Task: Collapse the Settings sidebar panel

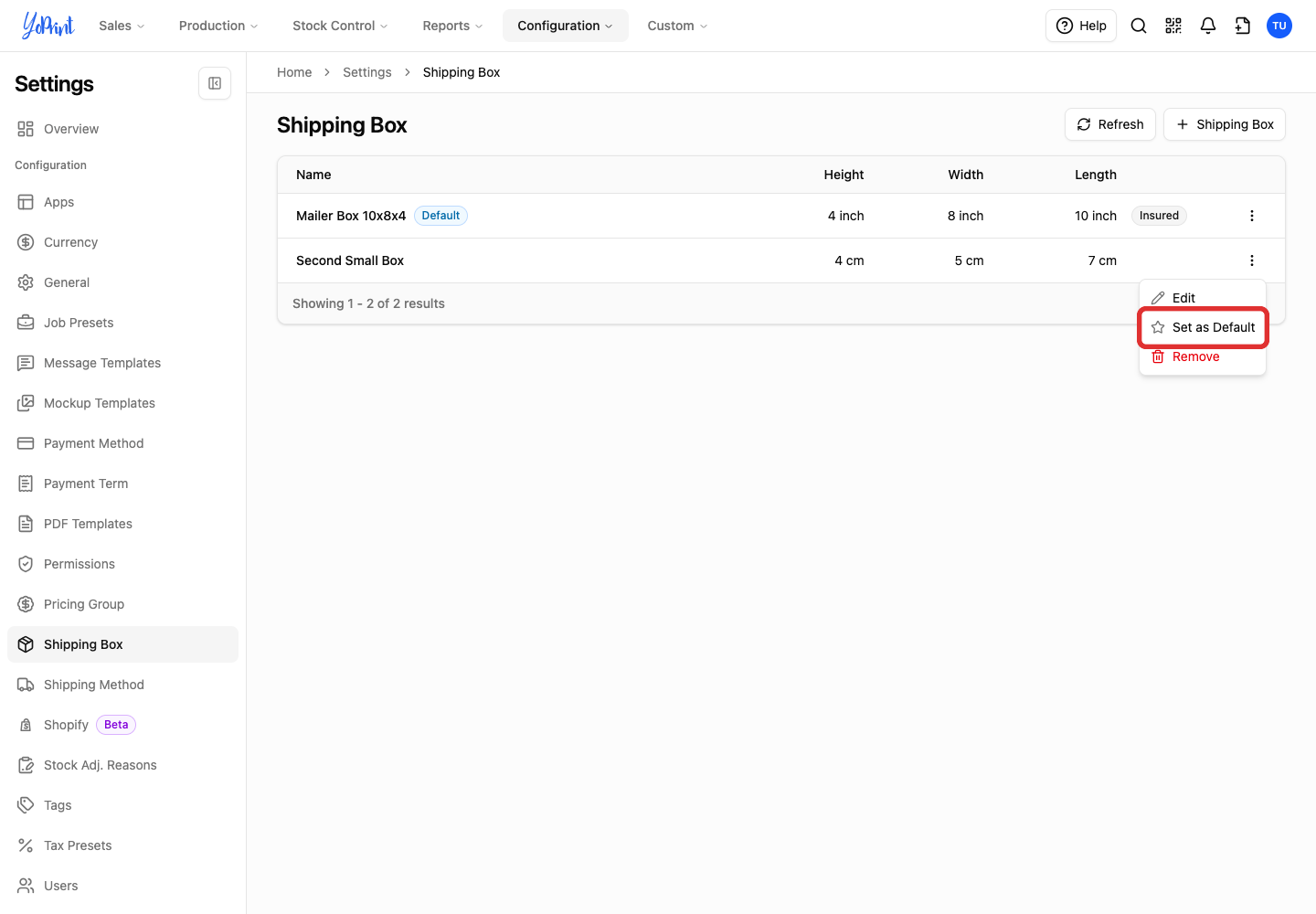Action: pos(215,83)
